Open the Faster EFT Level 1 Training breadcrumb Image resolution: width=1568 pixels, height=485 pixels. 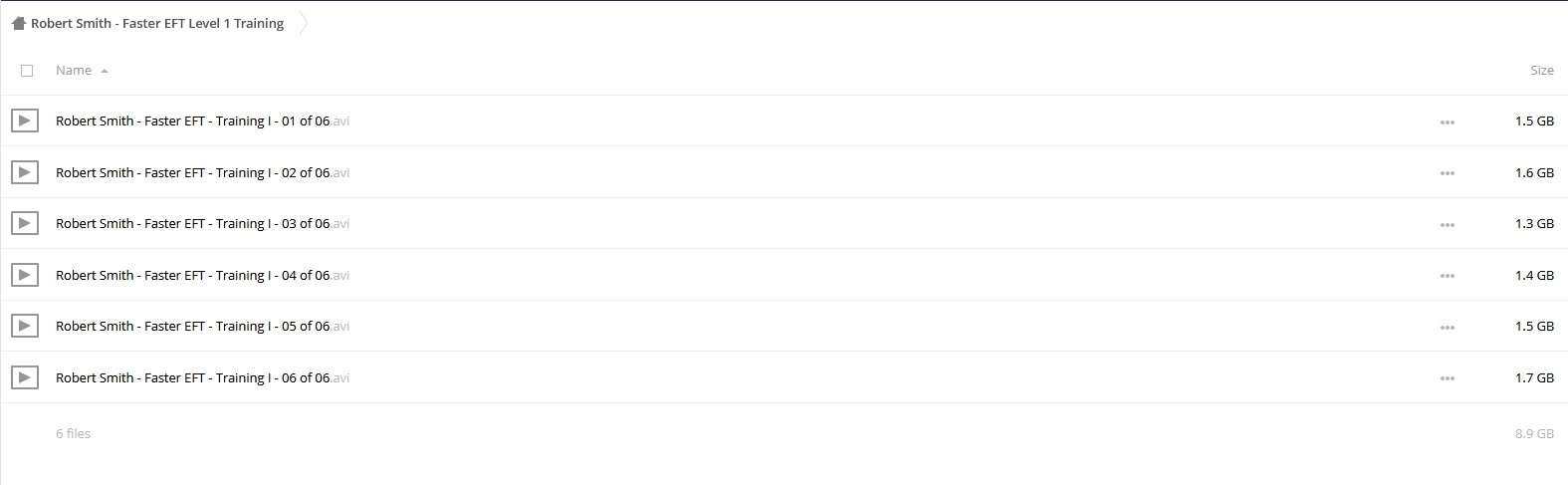pyautogui.click(x=157, y=23)
